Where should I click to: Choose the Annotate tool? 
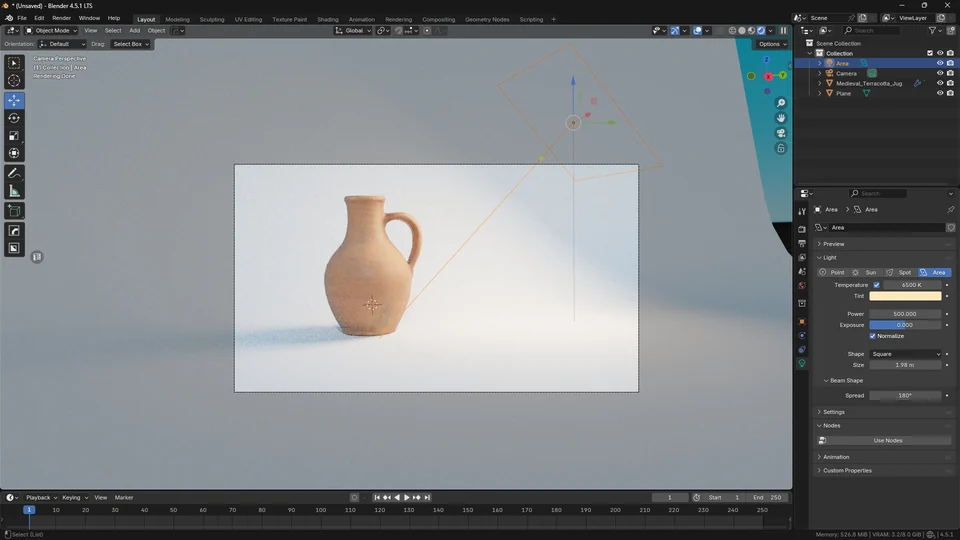[14, 174]
